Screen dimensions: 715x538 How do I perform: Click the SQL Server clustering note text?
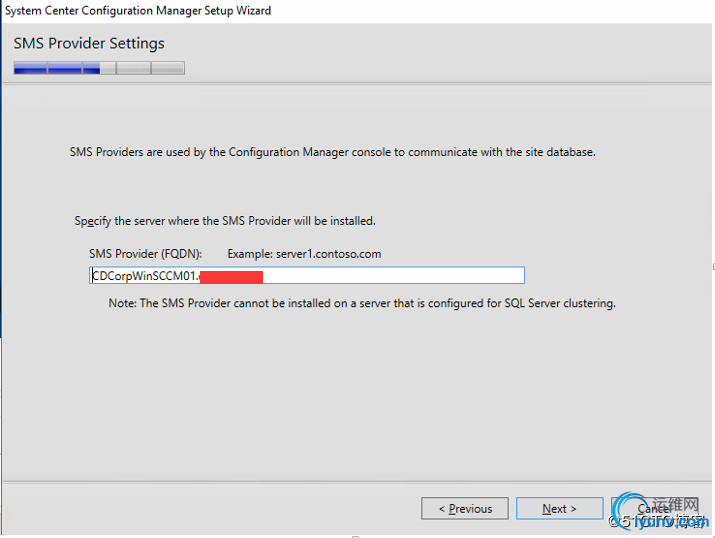[362, 303]
